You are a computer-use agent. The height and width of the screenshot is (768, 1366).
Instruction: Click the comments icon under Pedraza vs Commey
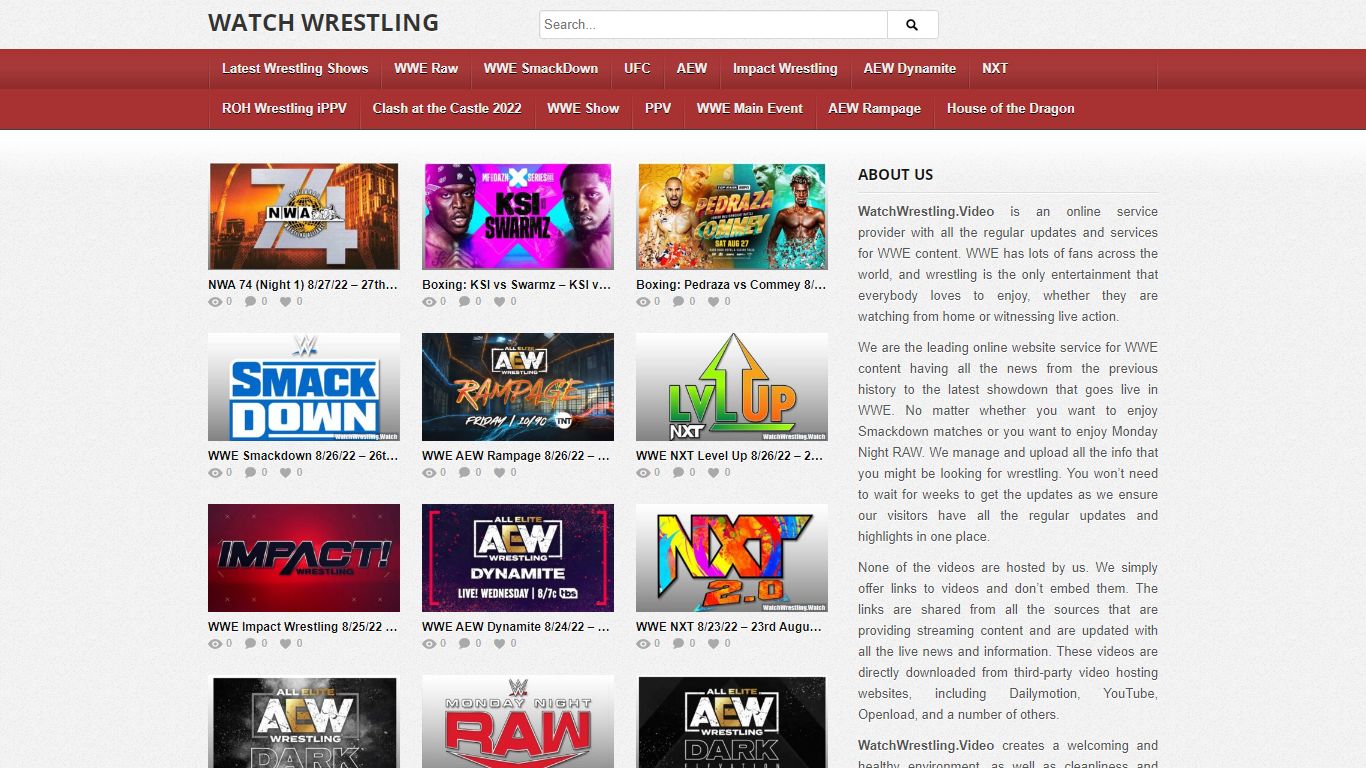679,301
